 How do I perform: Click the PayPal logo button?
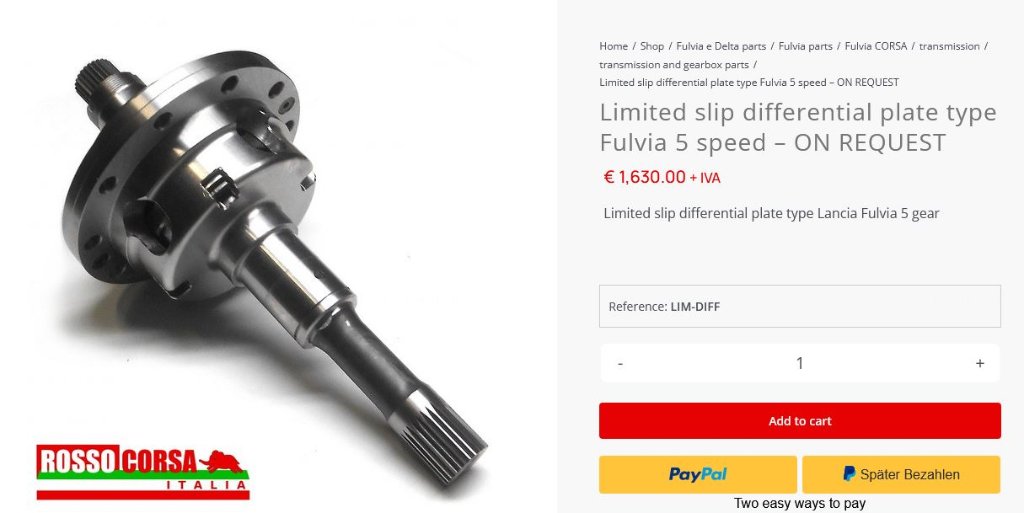click(x=697, y=474)
